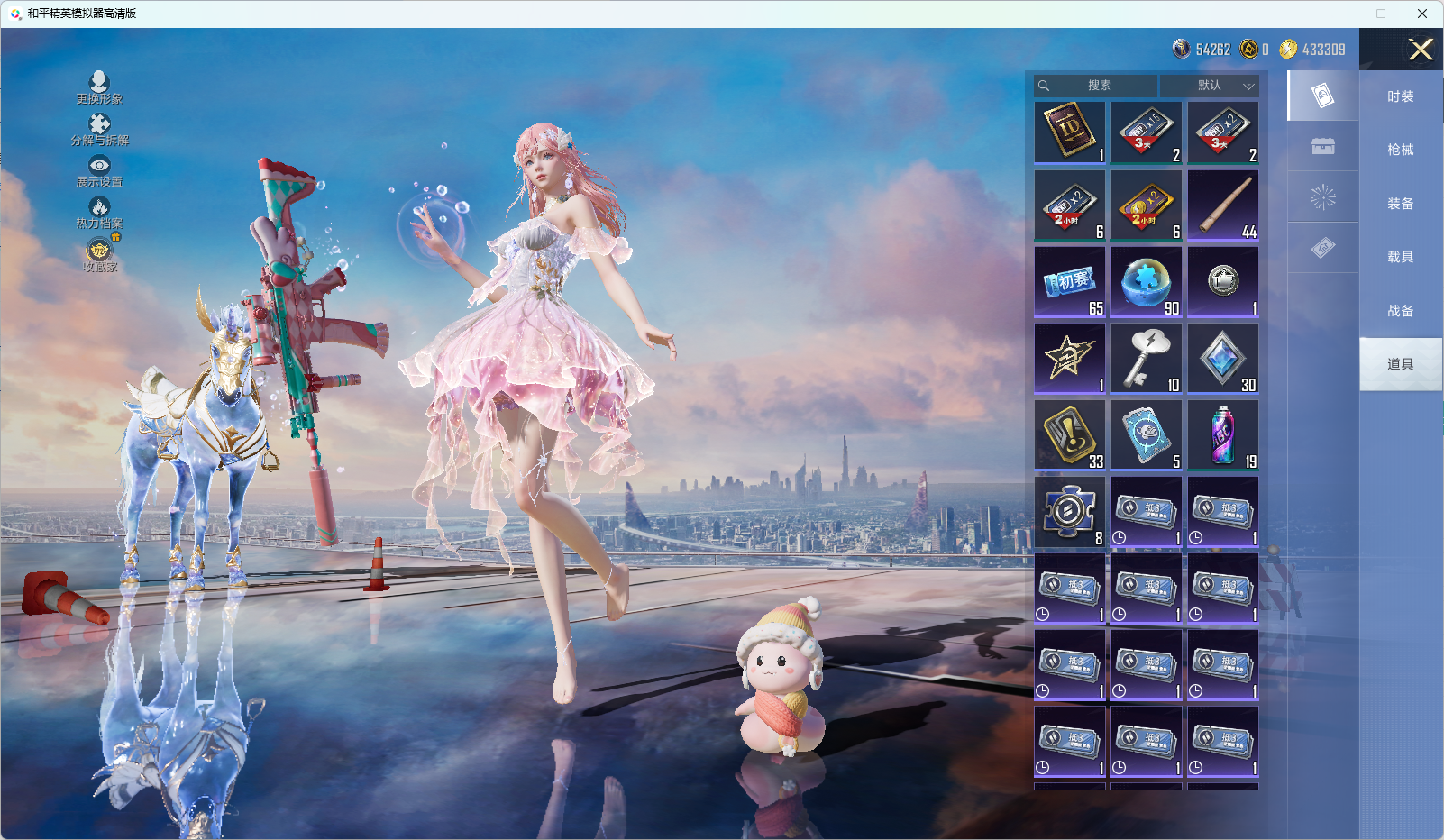
Task: Select the blue helmet card item
Action: (1147, 436)
